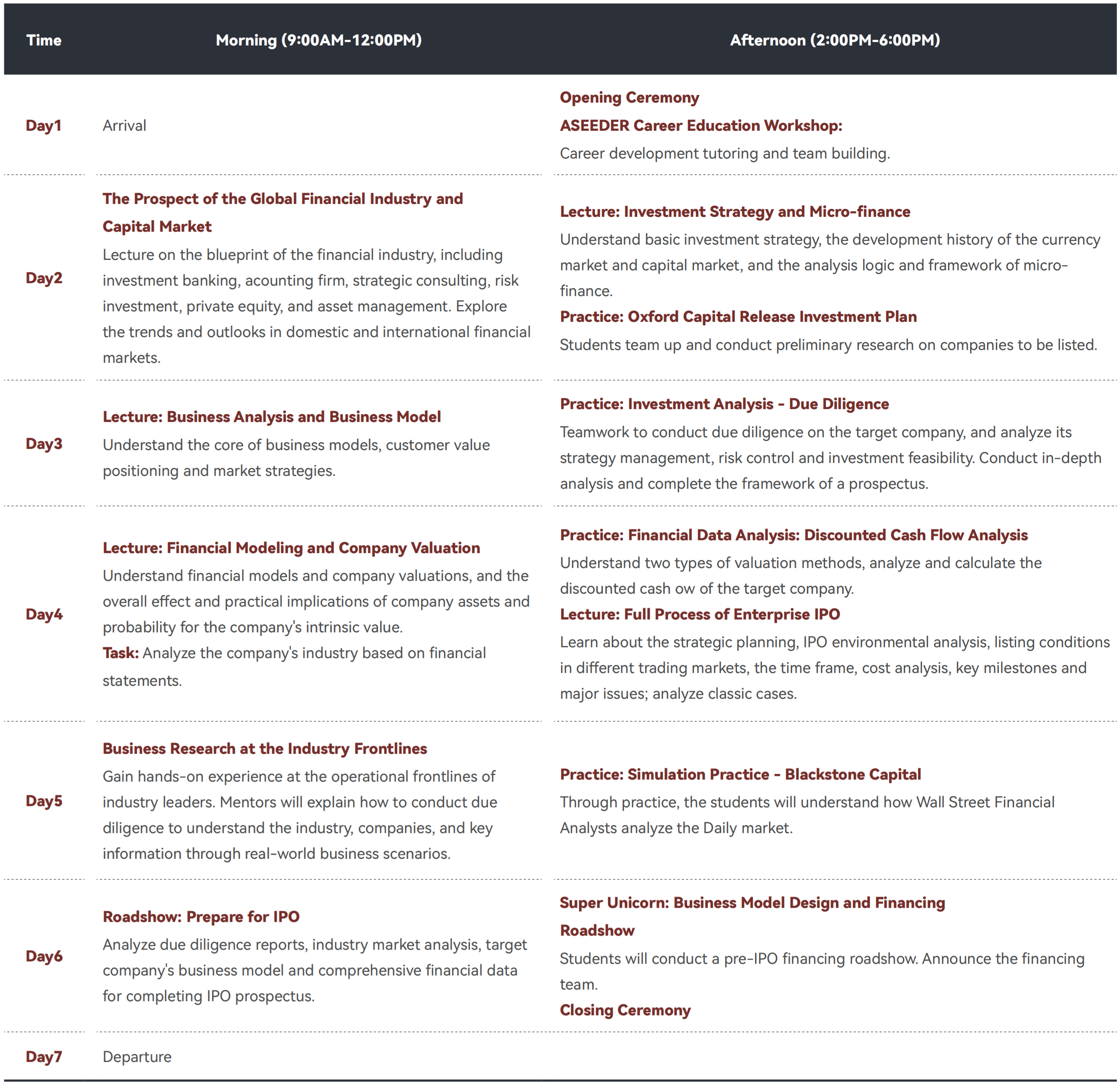Open Lecture: Full Process of Enterprise IPO
This screenshot has width=1119, height=1092.
pos(700,614)
